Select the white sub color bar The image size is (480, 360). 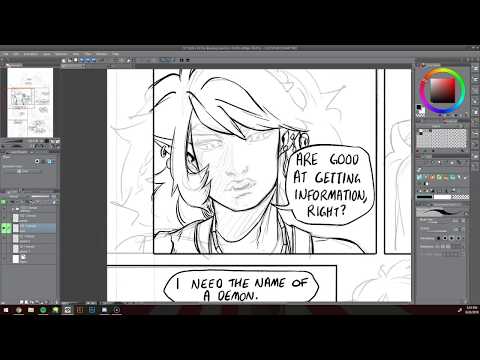coord(443,197)
